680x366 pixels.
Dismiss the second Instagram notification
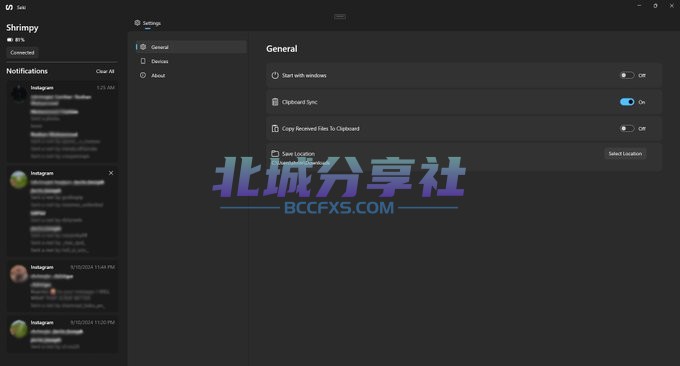[x=111, y=173]
